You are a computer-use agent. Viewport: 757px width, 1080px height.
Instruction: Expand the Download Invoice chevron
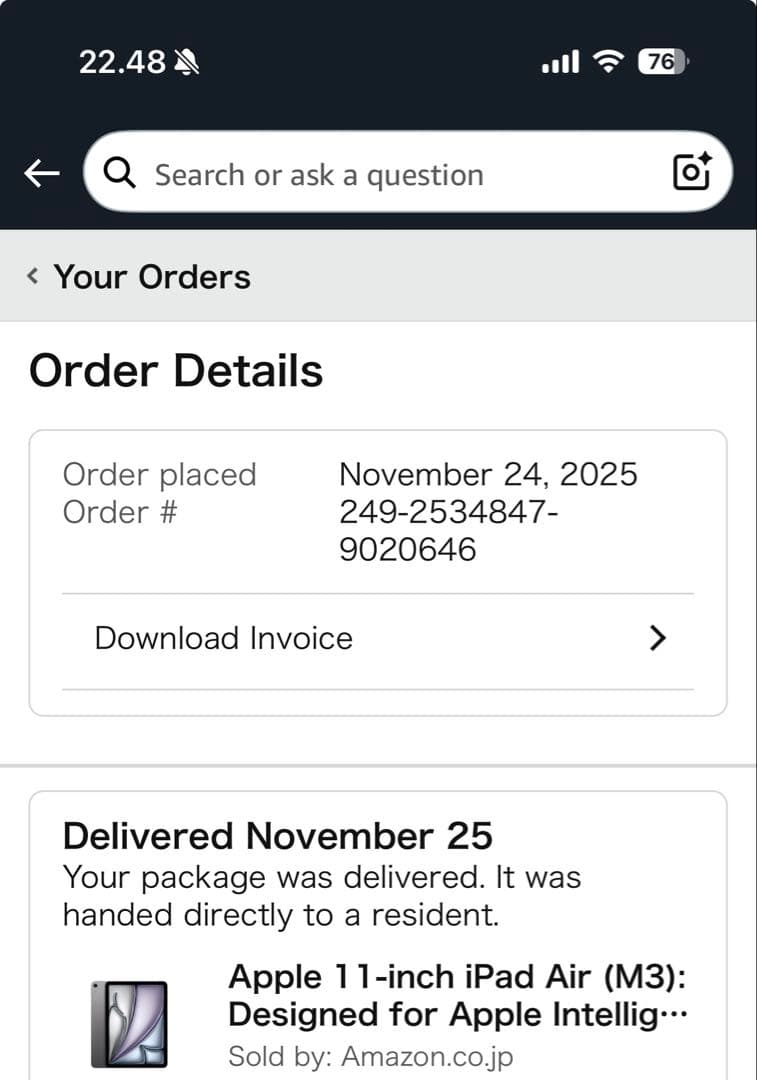pos(658,638)
